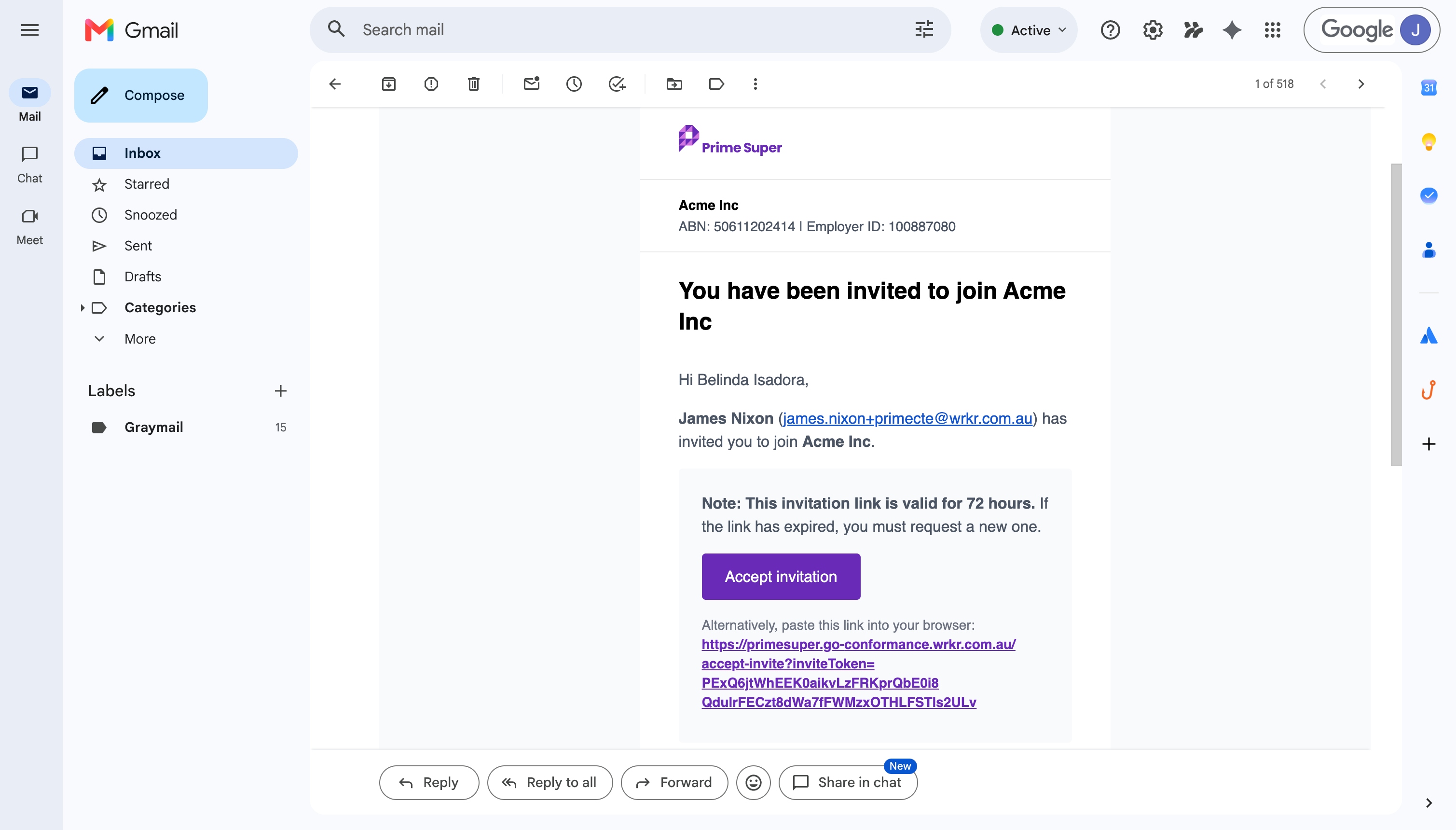1456x830 pixels.
Task: Open Google Tasks side panel icon
Action: pos(1428,195)
